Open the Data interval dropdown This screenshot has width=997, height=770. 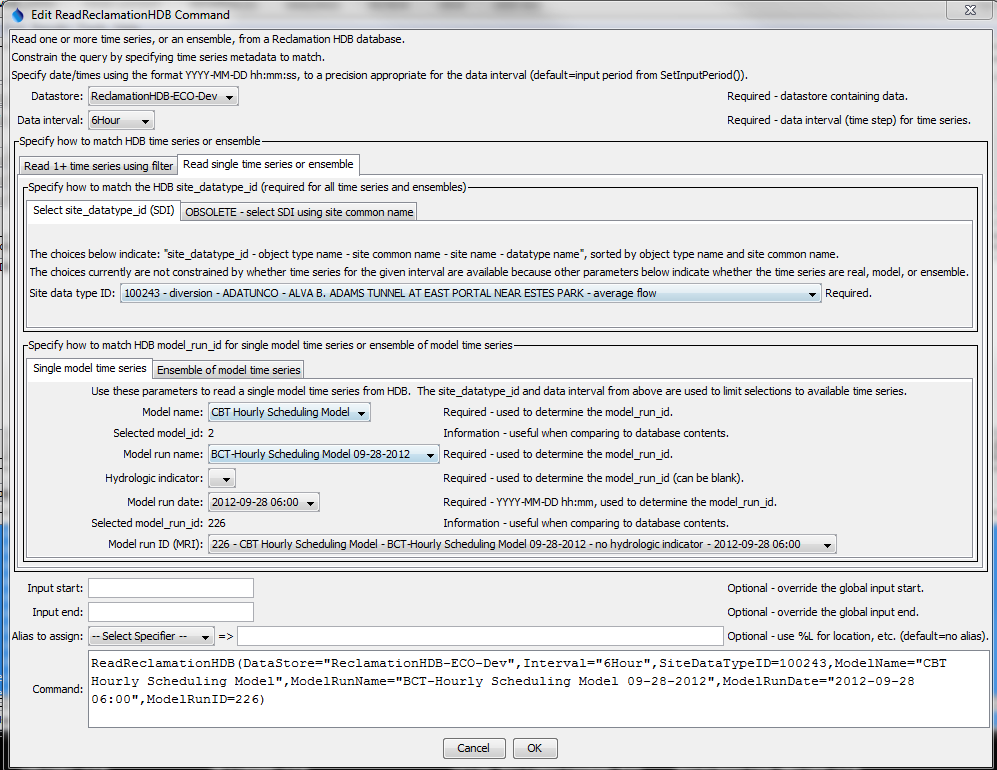tap(144, 119)
